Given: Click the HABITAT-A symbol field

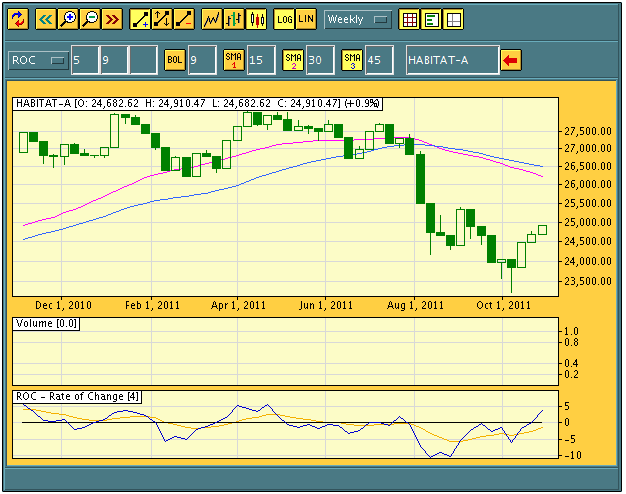Looking at the screenshot, I should [x=451, y=60].
